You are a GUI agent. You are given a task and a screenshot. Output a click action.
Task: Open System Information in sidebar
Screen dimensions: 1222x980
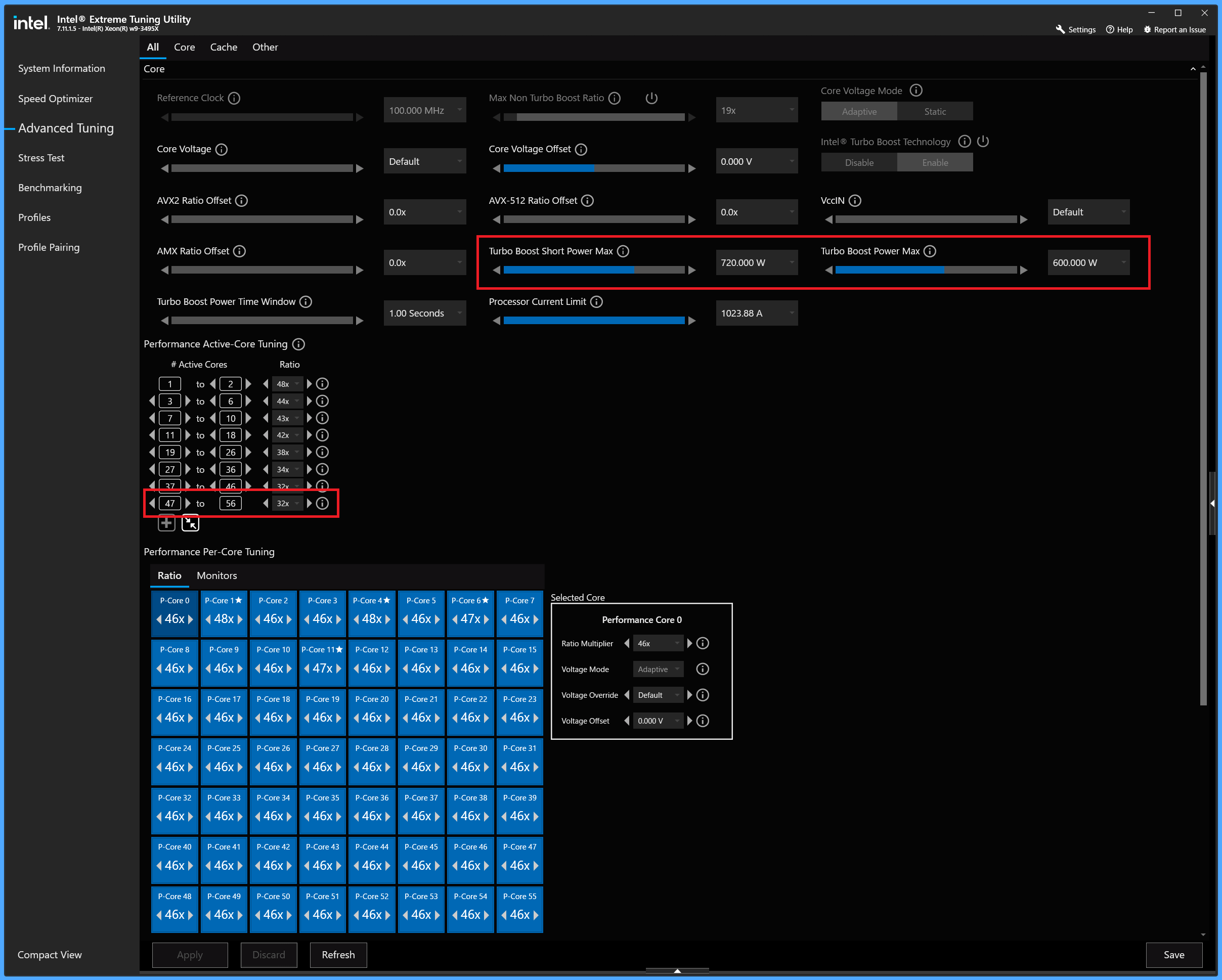[x=62, y=69]
